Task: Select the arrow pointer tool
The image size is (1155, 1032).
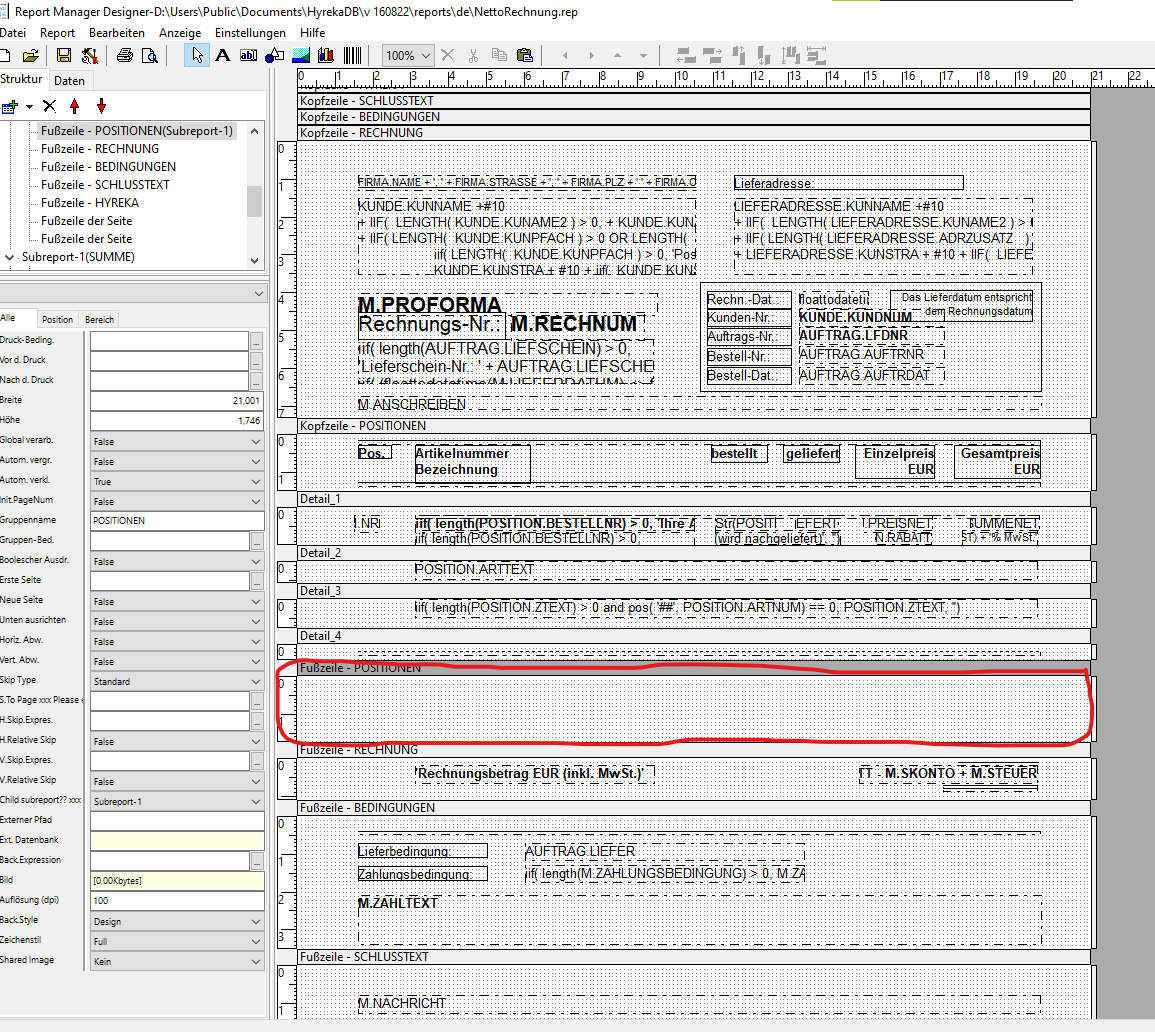Action: coord(197,55)
